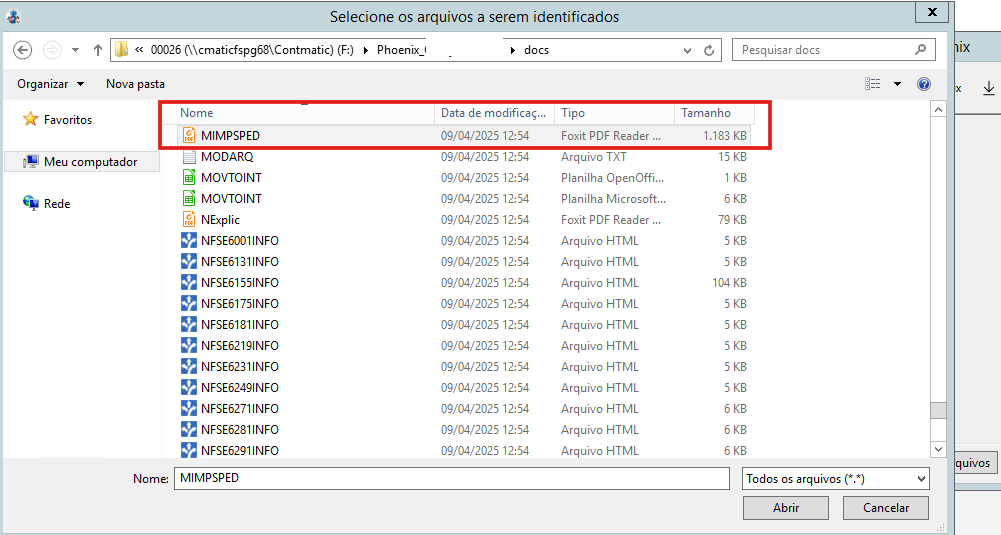Click the docs breadcrumb segment
This screenshot has height=535, width=1001.
click(536, 50)
